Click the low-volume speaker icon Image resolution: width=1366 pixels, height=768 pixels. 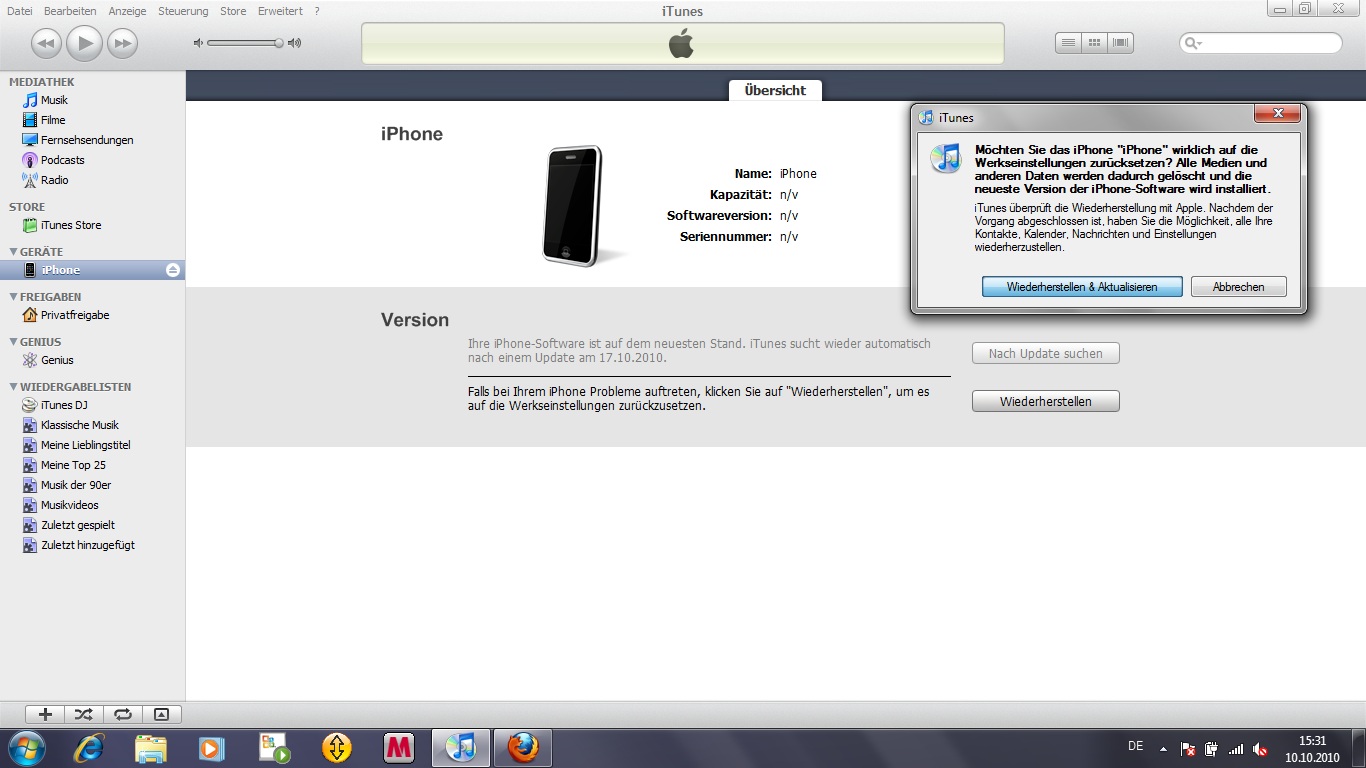click(x=198, y=43)
